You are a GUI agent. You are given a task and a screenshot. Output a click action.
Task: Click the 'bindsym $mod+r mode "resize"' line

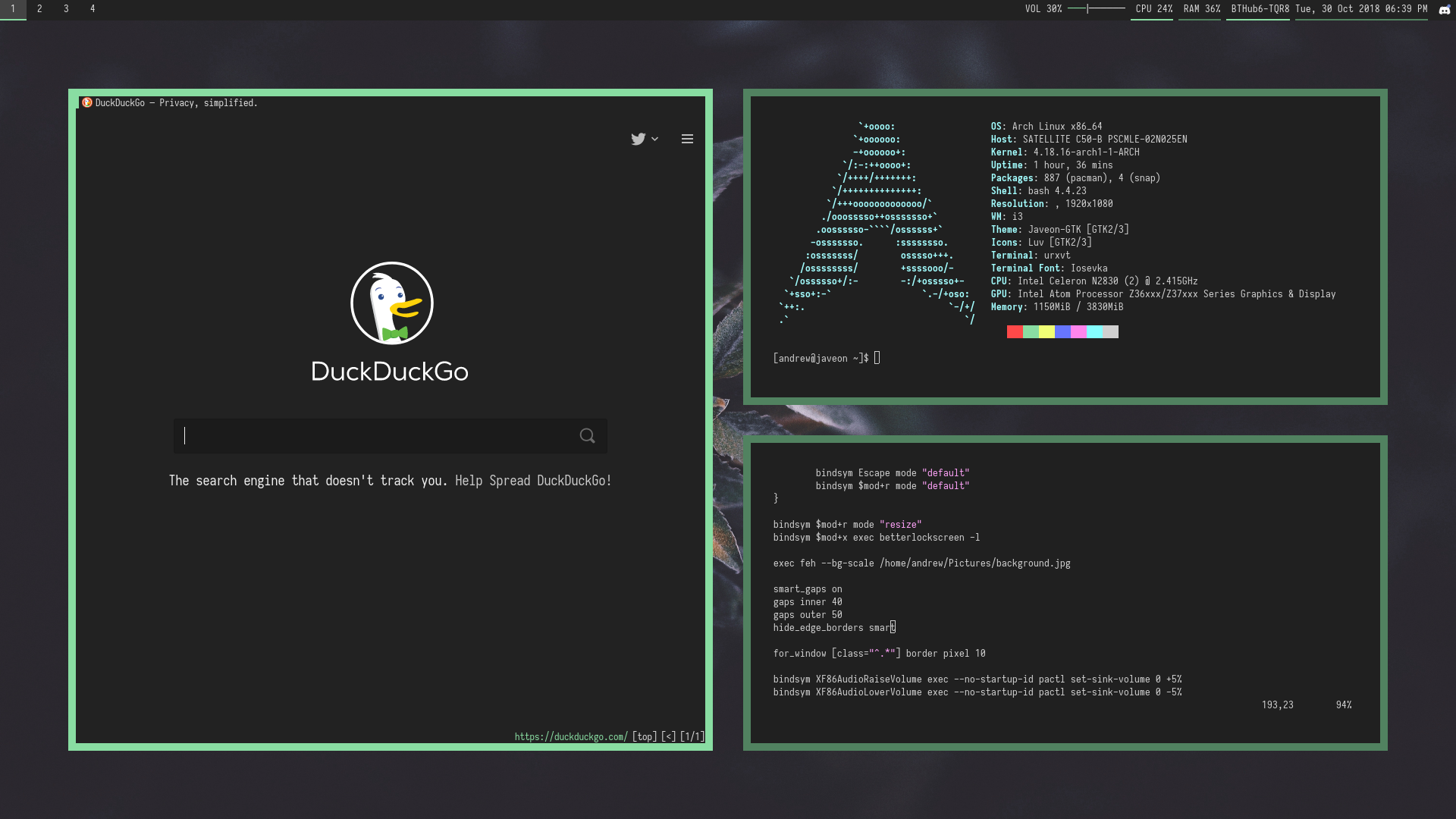[847, 525]
